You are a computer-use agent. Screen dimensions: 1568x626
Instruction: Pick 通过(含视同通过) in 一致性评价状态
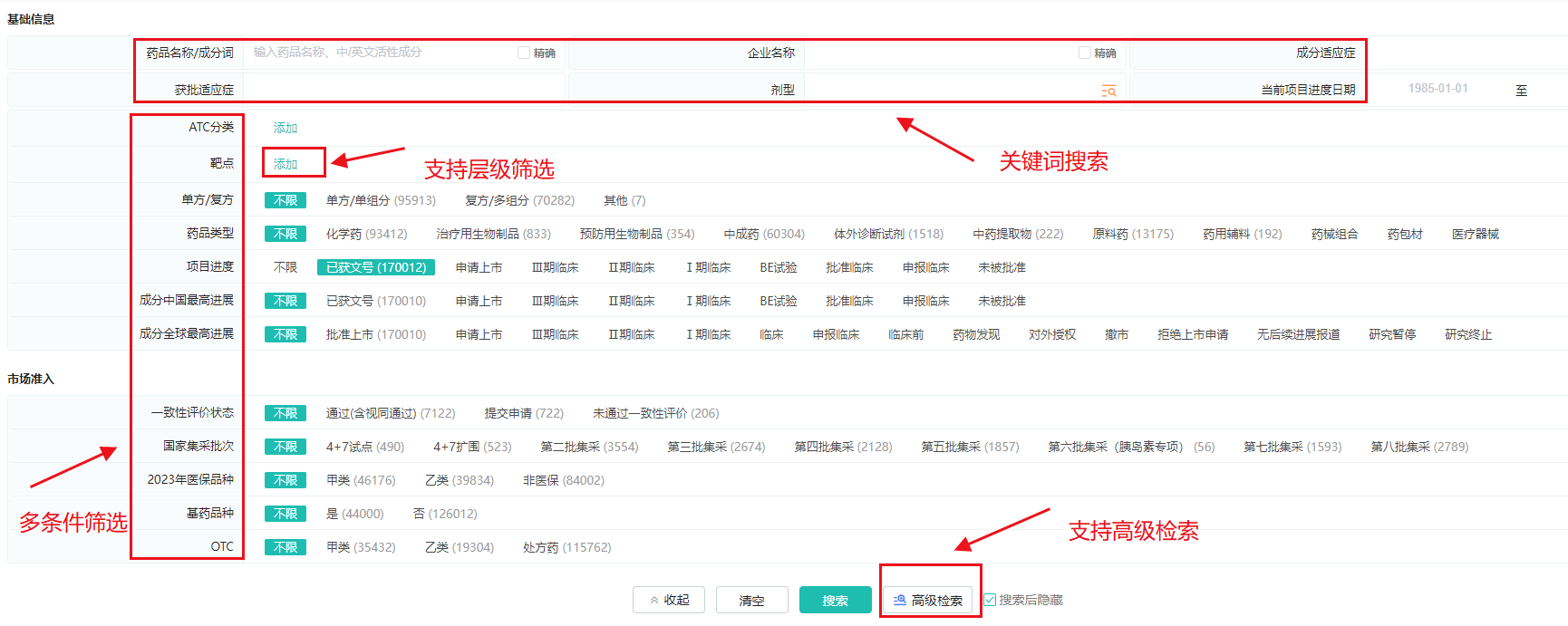pos(390,413)
